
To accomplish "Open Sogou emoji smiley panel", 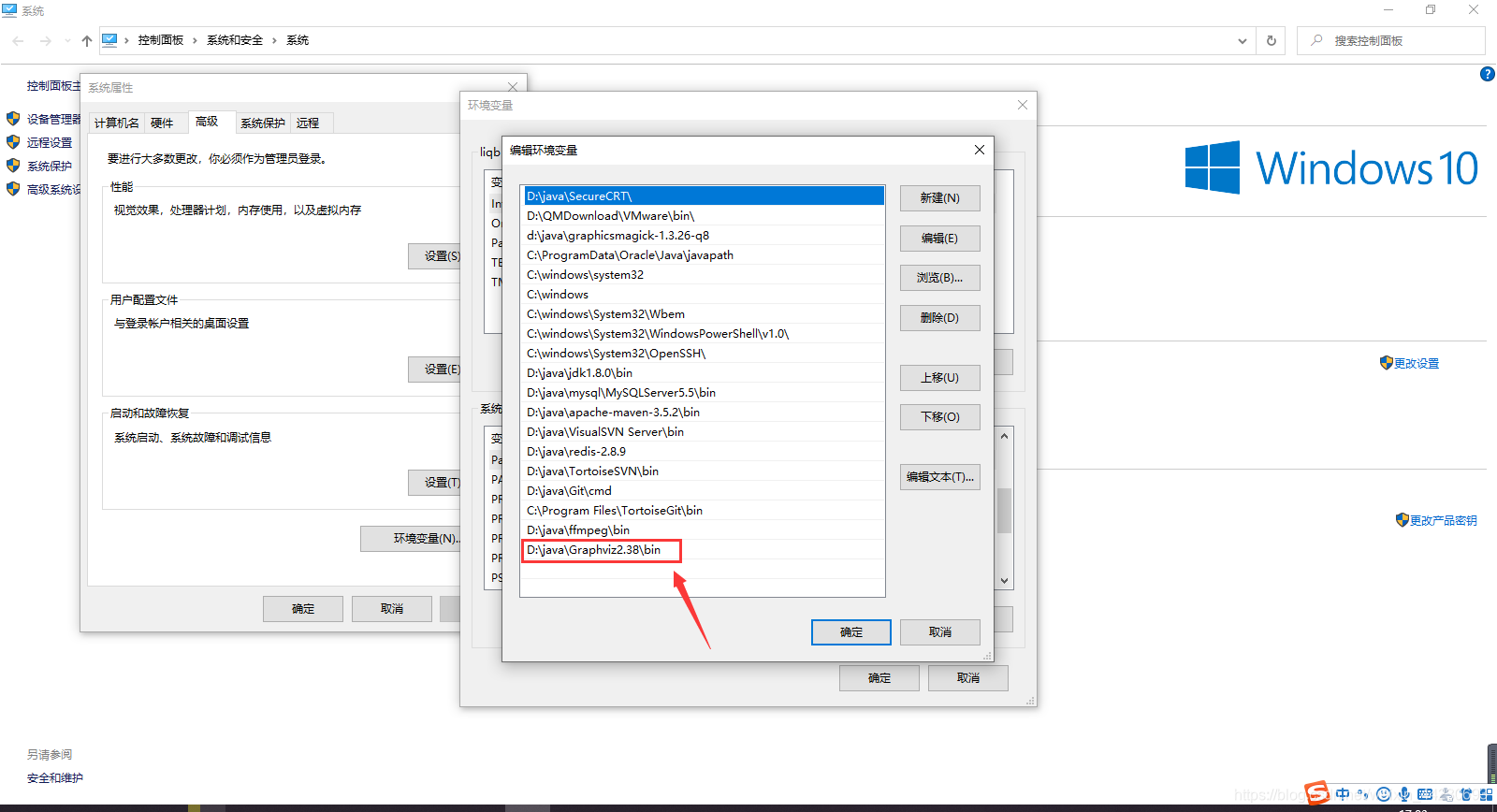I will [1384, 794].
